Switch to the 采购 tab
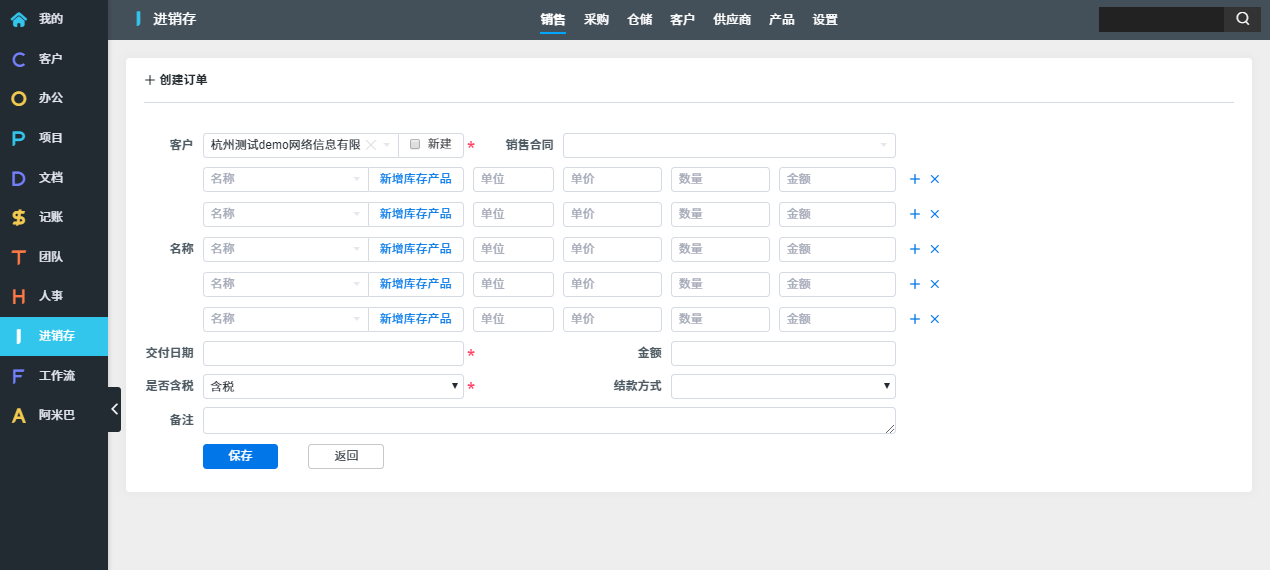Screen dimensions: 1270x570 coord(596,20)
